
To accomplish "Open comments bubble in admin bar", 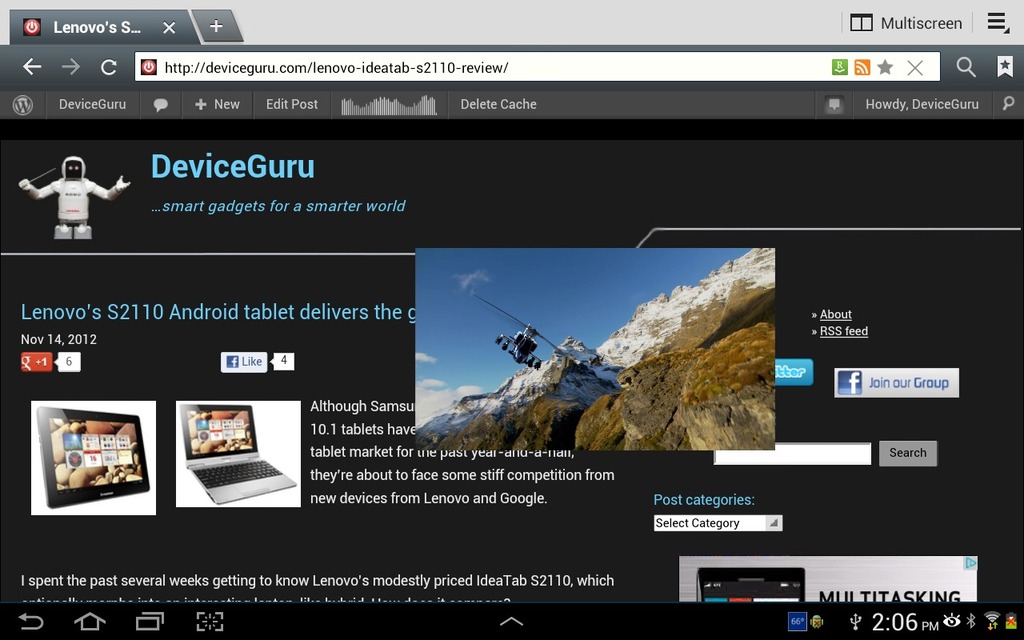I will tap(160, 104).
